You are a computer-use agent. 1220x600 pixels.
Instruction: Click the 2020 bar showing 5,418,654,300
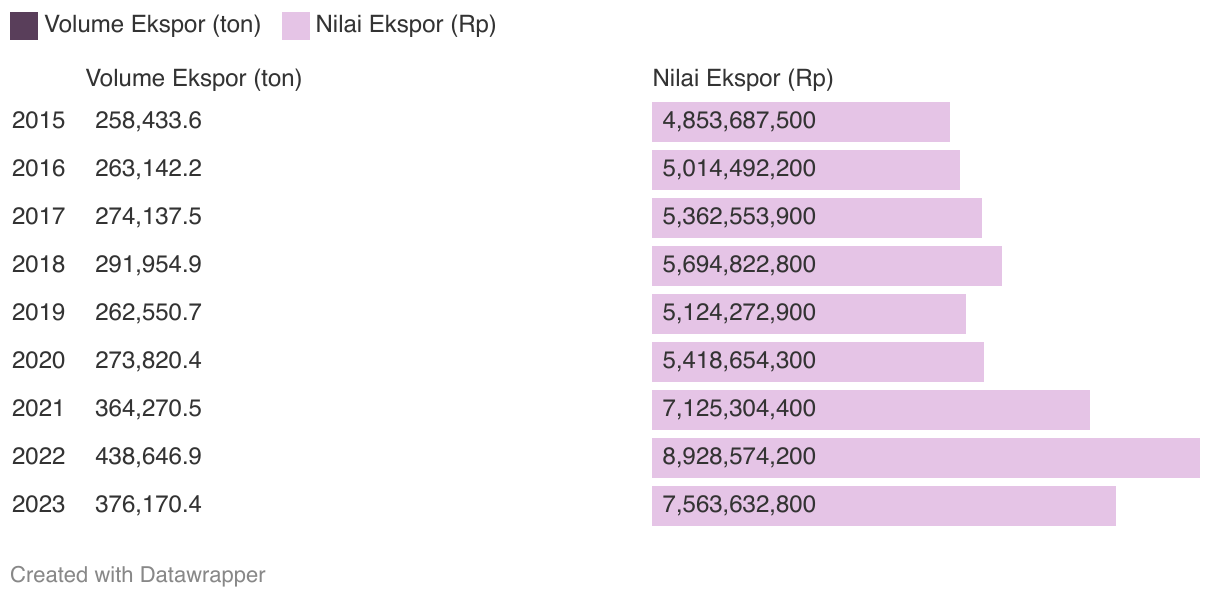point(818,362)
